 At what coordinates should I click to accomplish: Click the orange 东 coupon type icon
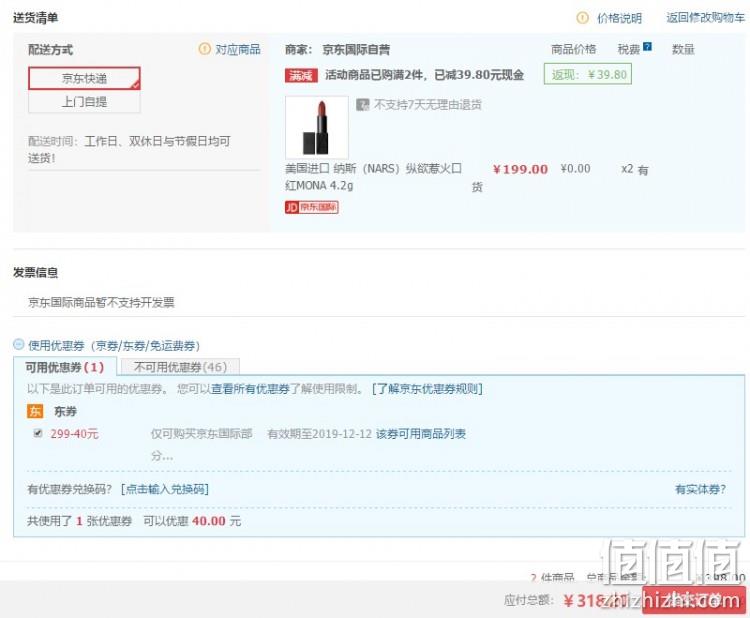click(35, 411)
